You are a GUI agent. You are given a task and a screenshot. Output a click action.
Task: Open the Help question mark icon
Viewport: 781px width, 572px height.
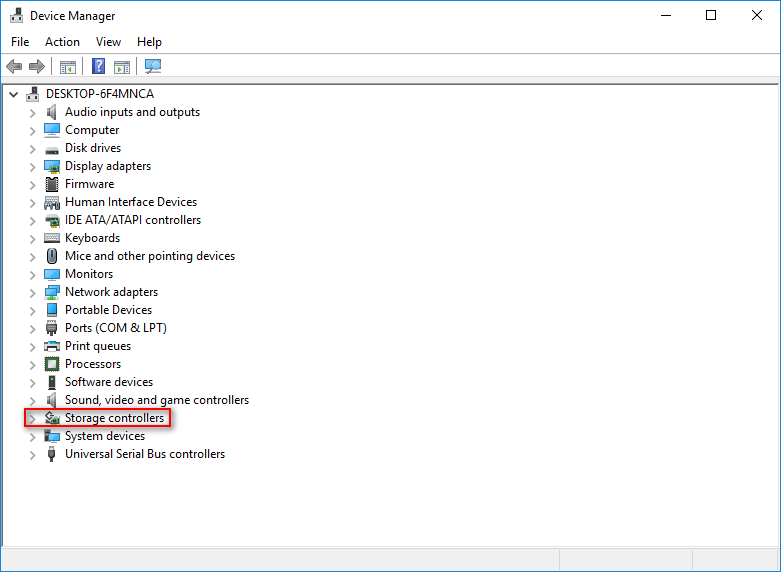(x=99, y=66)
